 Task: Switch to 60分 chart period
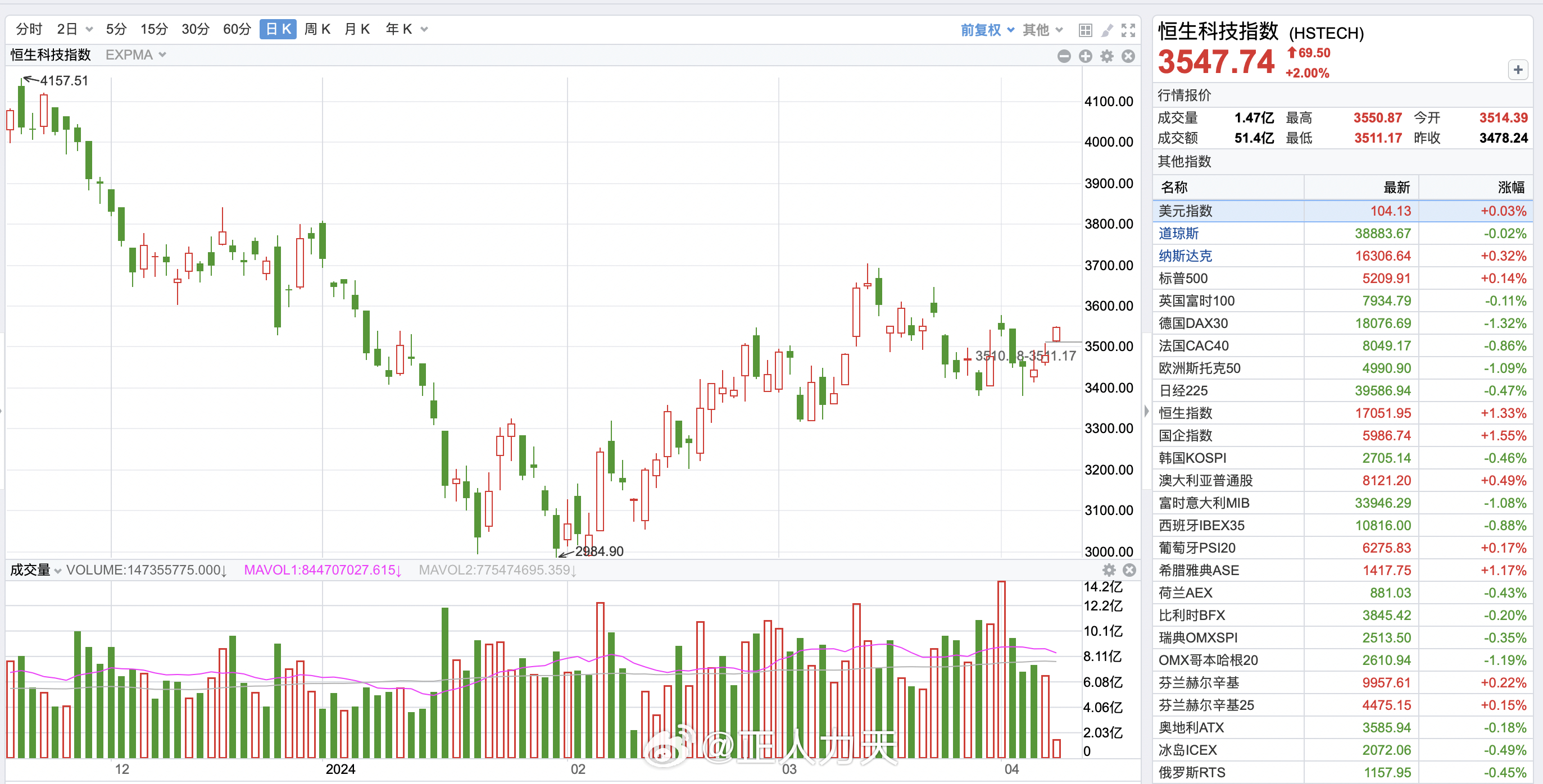(237, 29)
